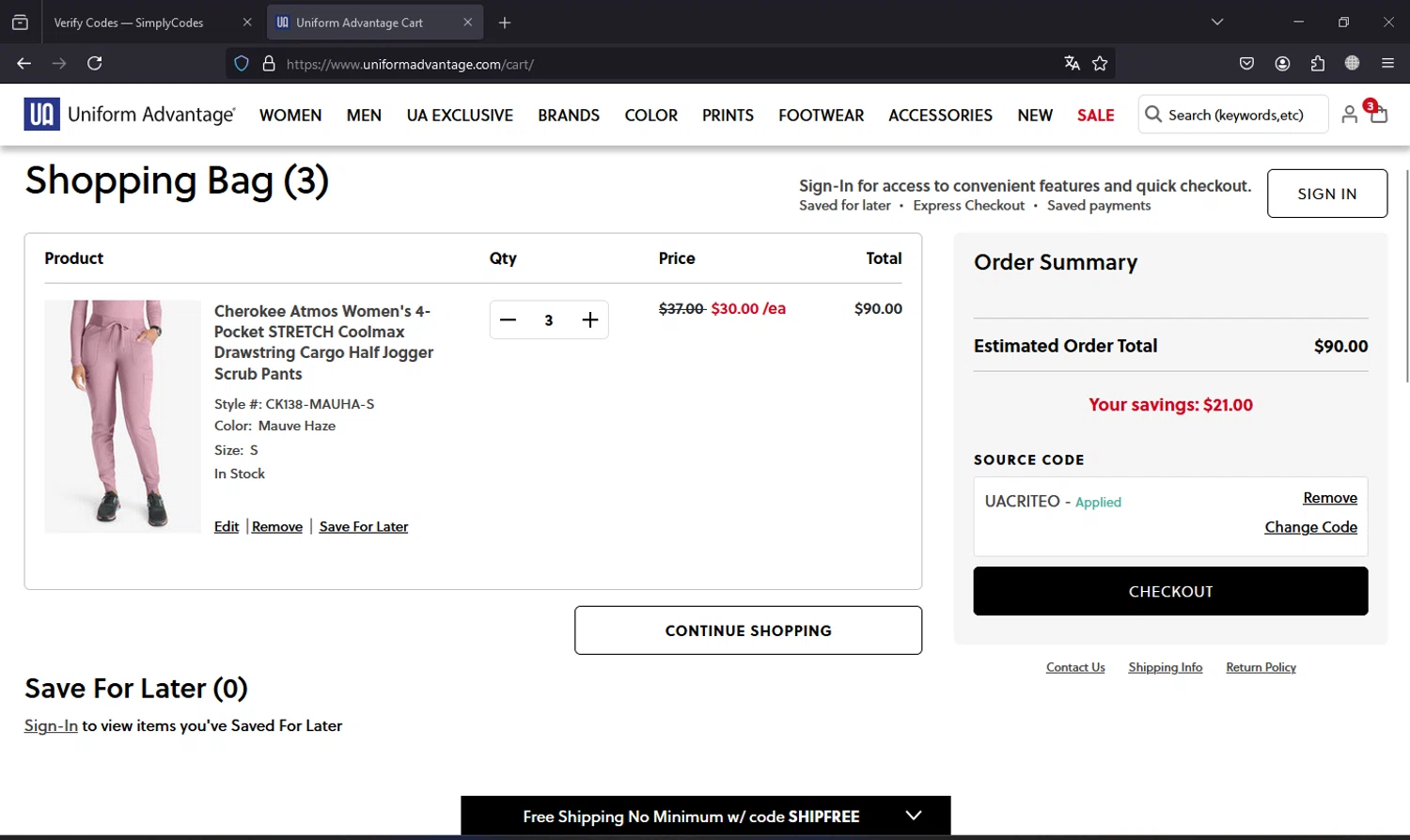Bookmark this page with the star icon

1100,64
